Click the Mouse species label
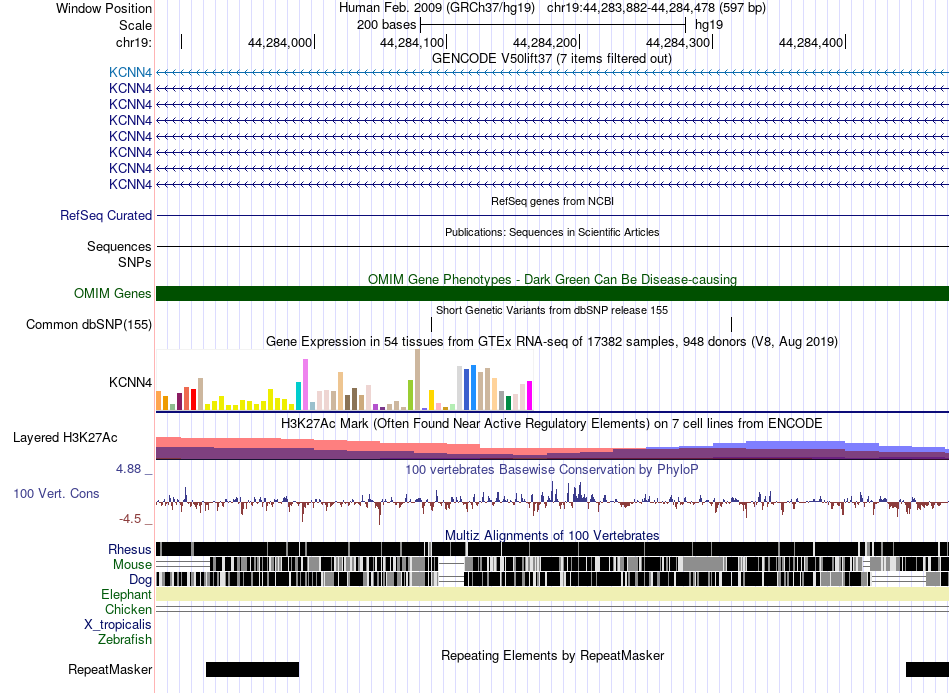Screen dimensions: 950x693 [x=132, y=565]
